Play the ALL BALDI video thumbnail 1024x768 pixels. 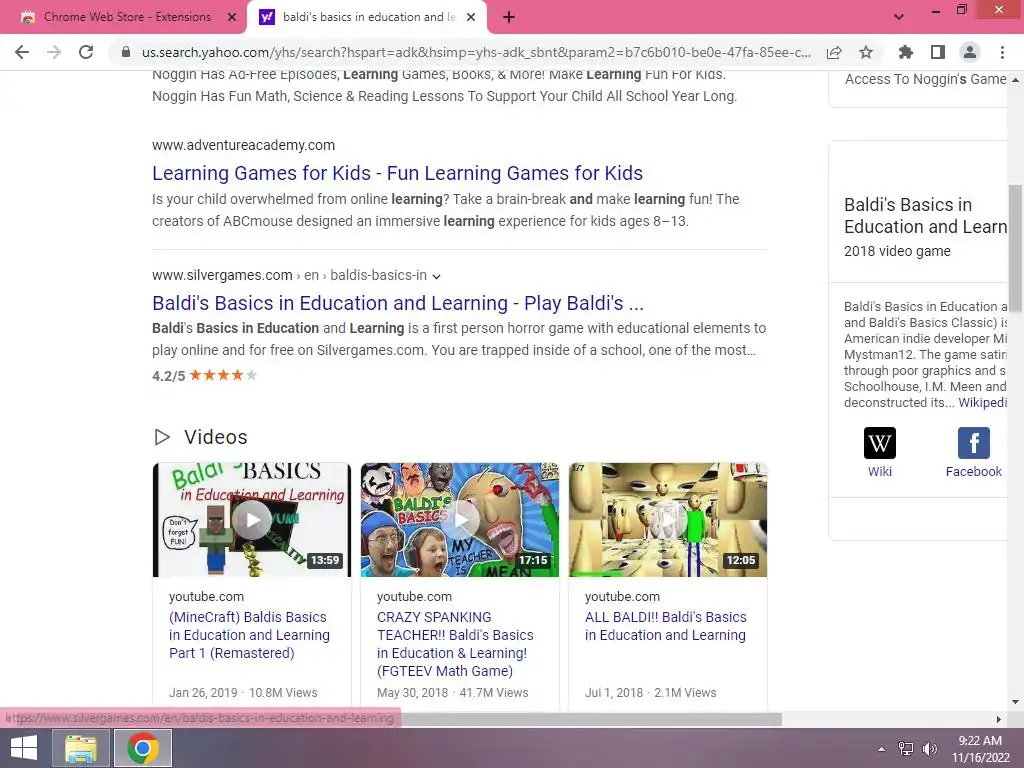pyautogui.click(x=667, y=520)
